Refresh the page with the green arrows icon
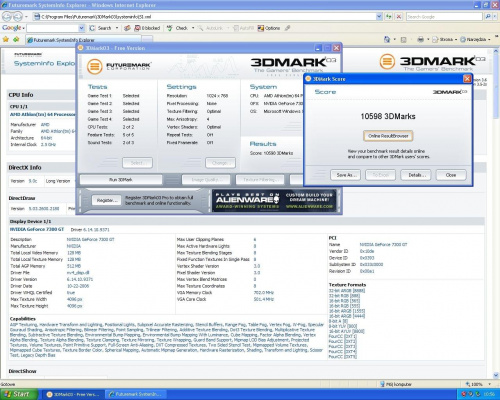The width and height of the screenshot is (500, 400). click(389, 16)
